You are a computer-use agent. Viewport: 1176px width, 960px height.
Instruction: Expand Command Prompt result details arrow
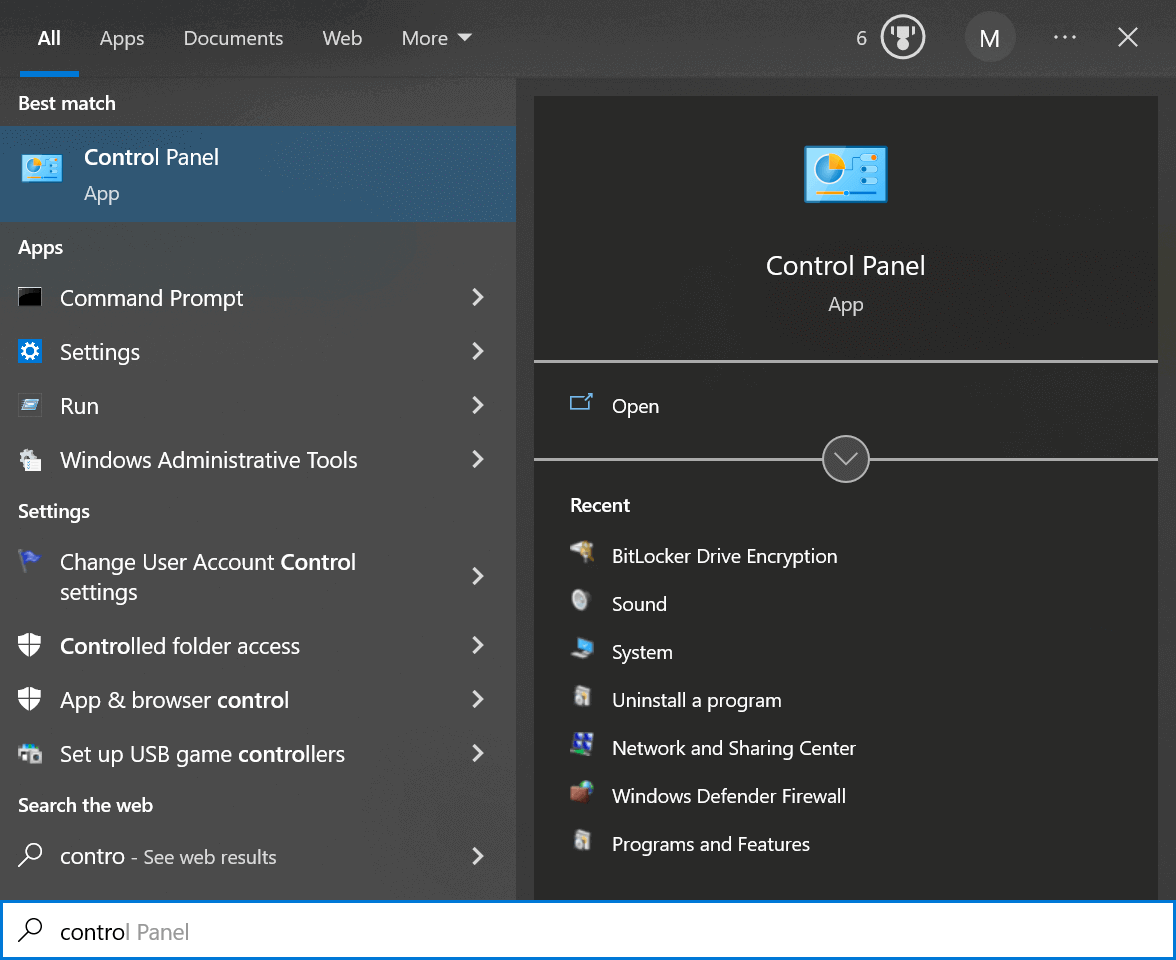coord(478,298)
